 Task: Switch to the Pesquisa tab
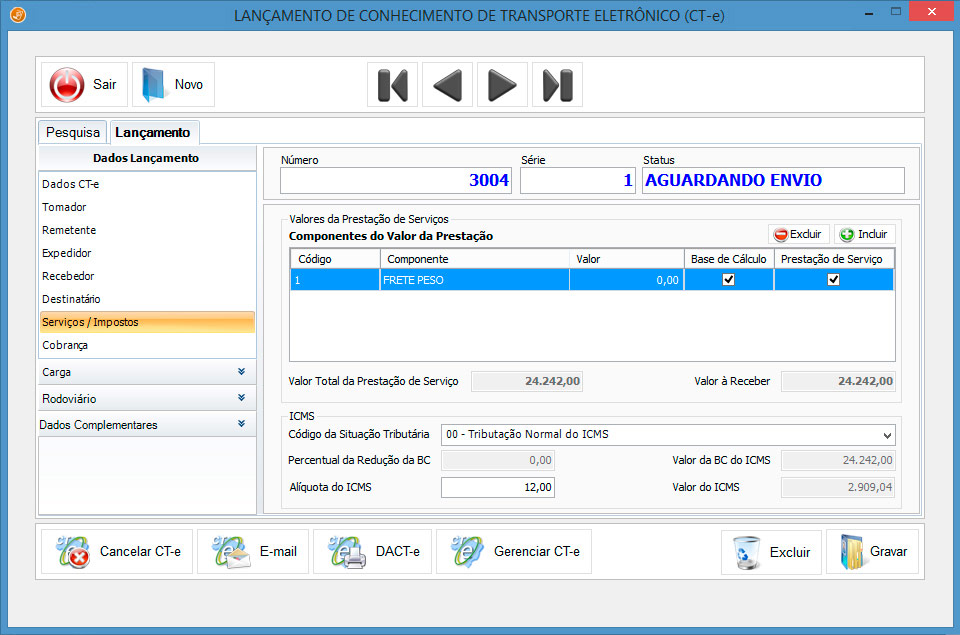73,132
